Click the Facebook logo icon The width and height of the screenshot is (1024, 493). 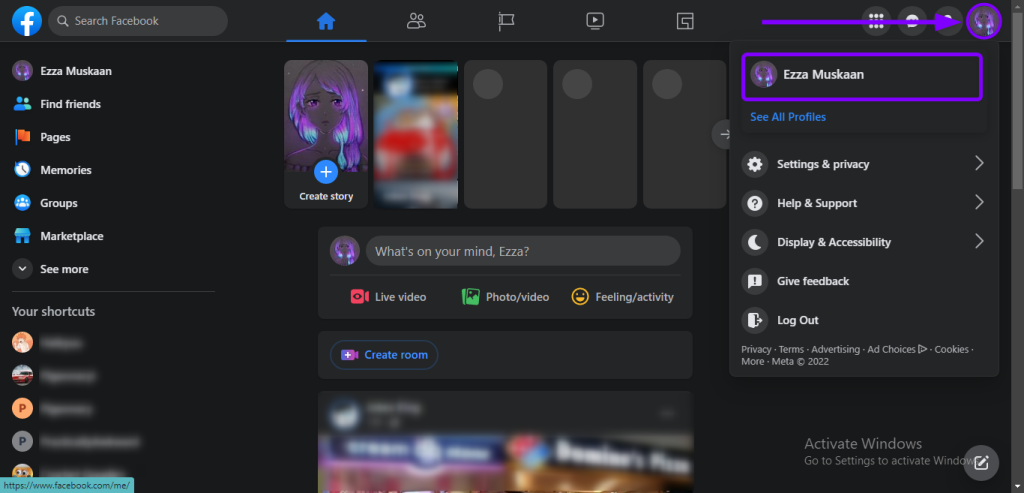click(x=26, y=21)
